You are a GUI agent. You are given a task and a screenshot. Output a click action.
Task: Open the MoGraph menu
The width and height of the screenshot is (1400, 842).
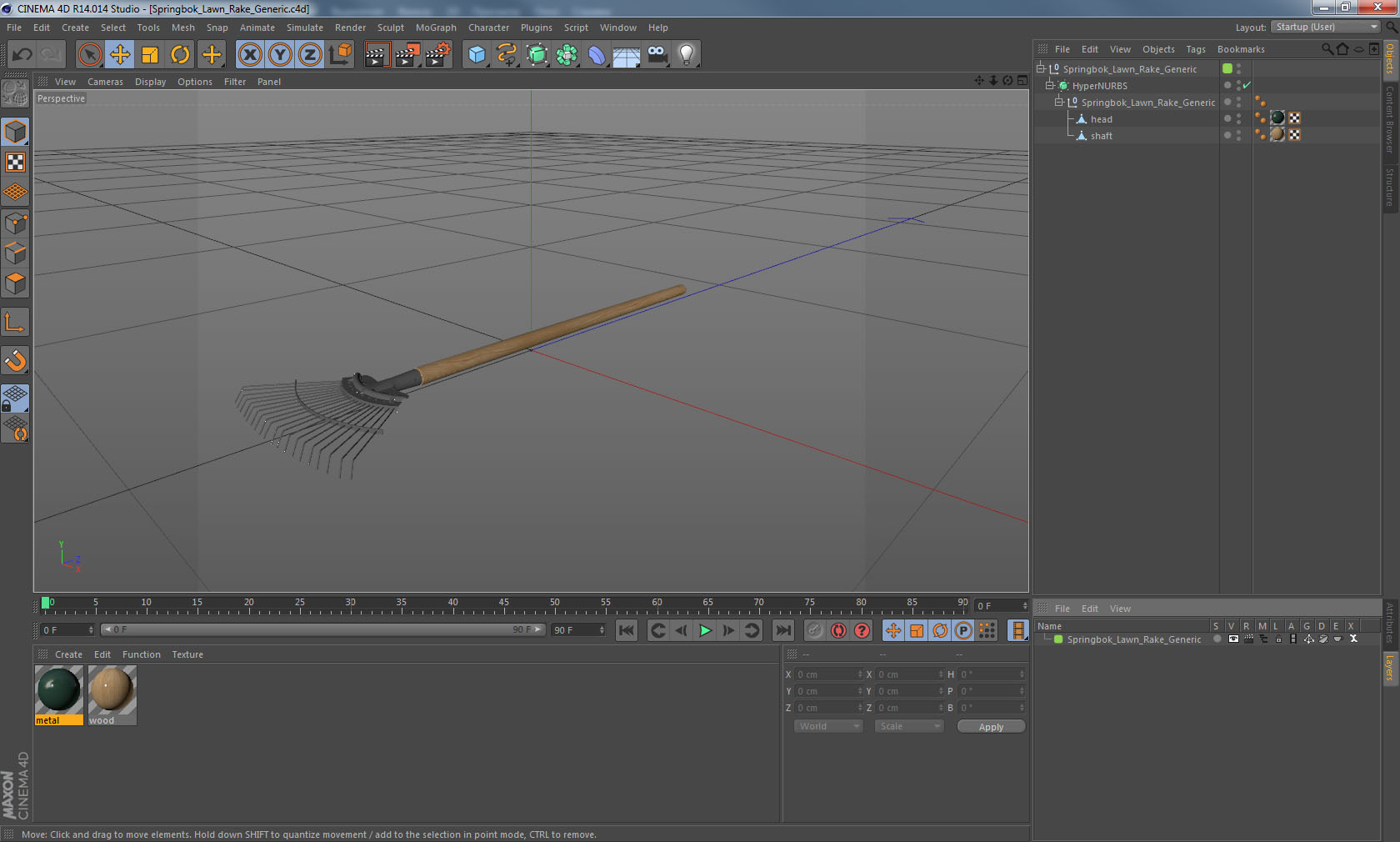click(x=436, y=28)
